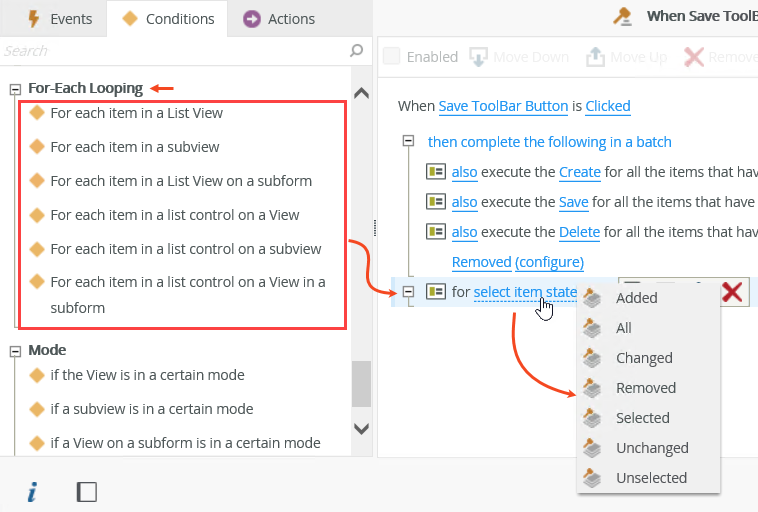Click the info icon at bottom left
The image size is (758, 512).
click(32, 491)
